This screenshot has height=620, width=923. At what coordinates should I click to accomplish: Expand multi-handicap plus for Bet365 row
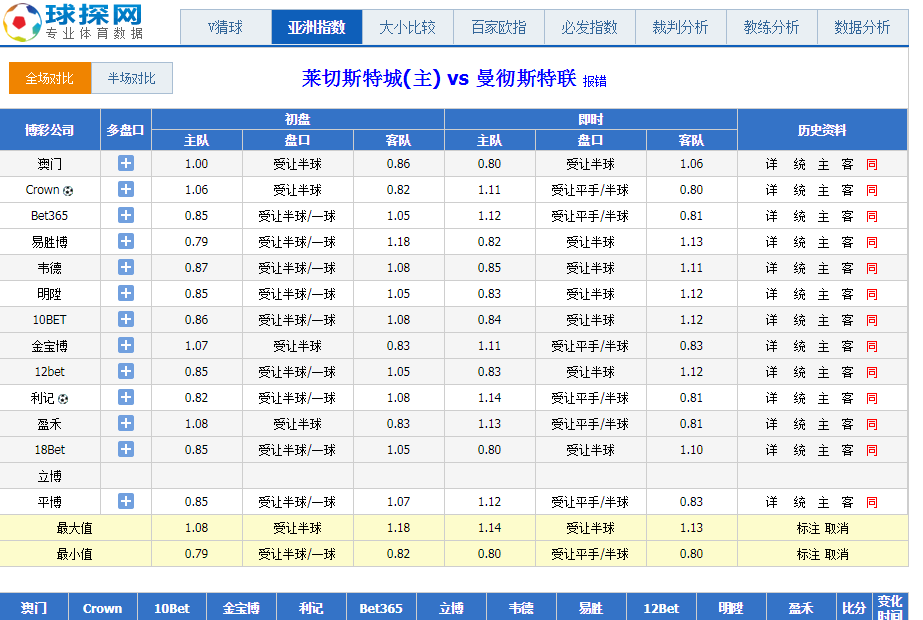[125, 215]
